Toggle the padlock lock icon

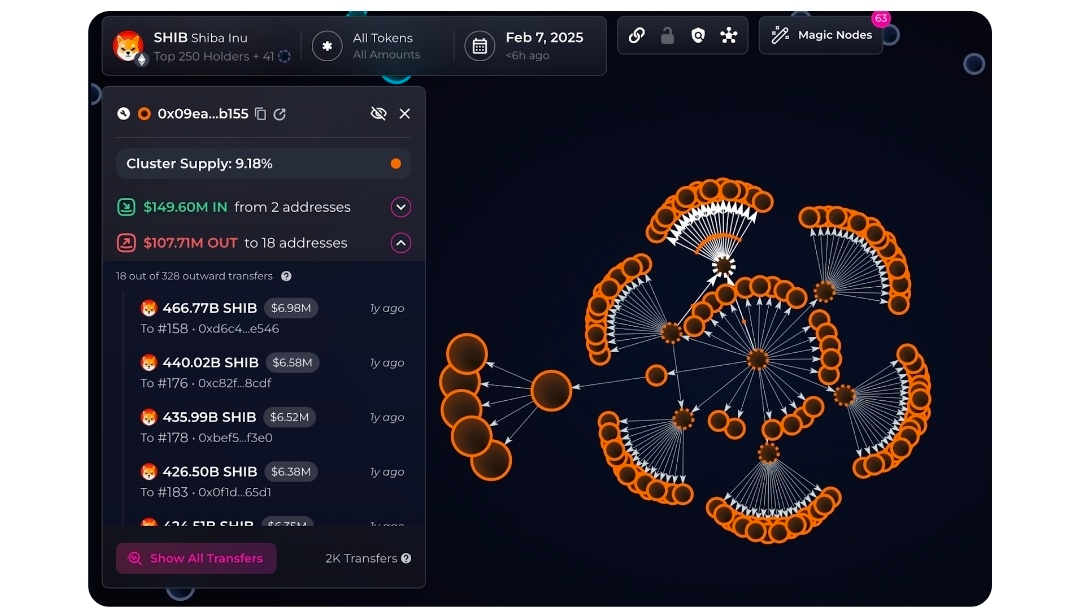point(667,35)
